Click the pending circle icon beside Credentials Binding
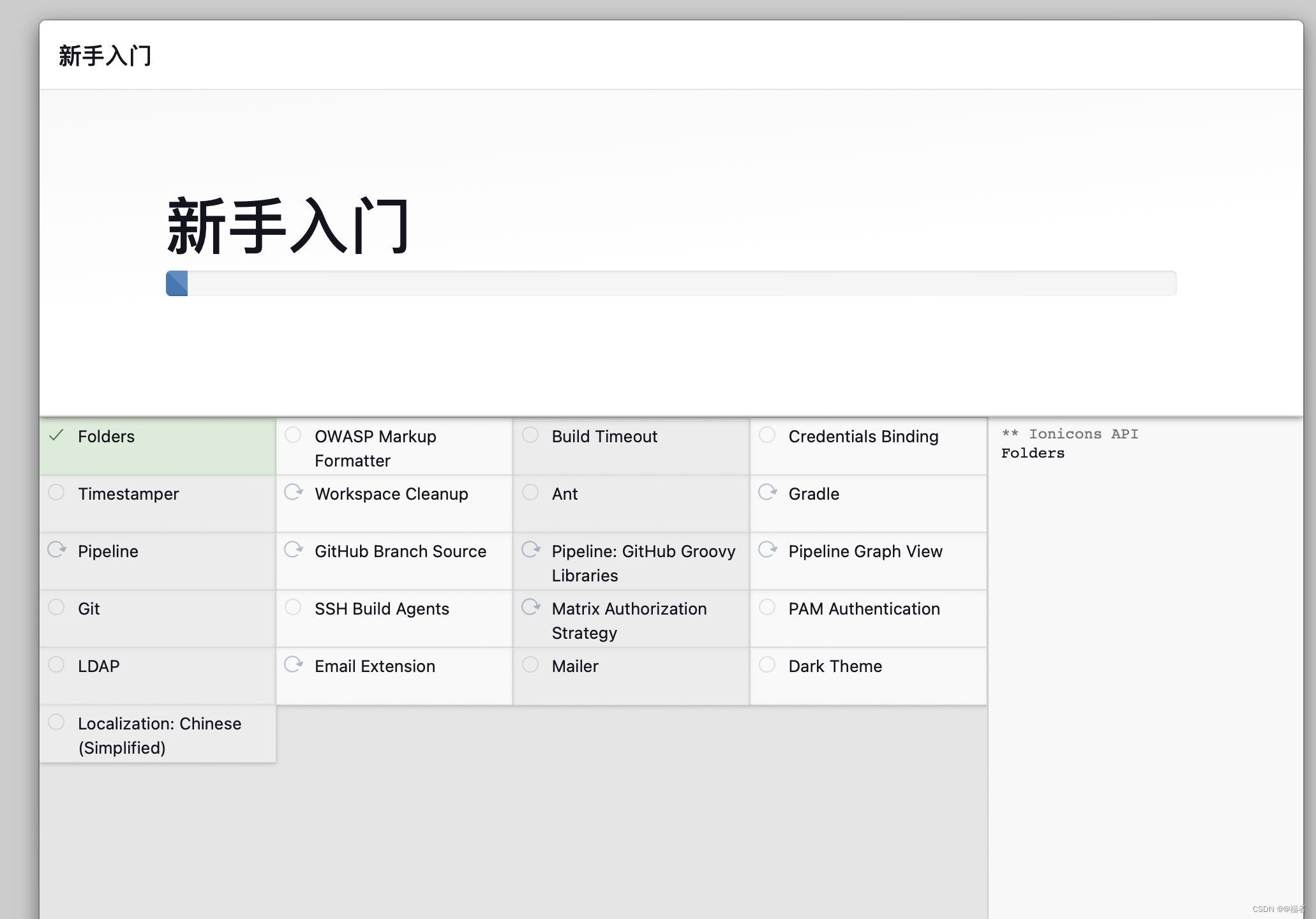Viewport: 1316px width, 919px height. point(767,435)
